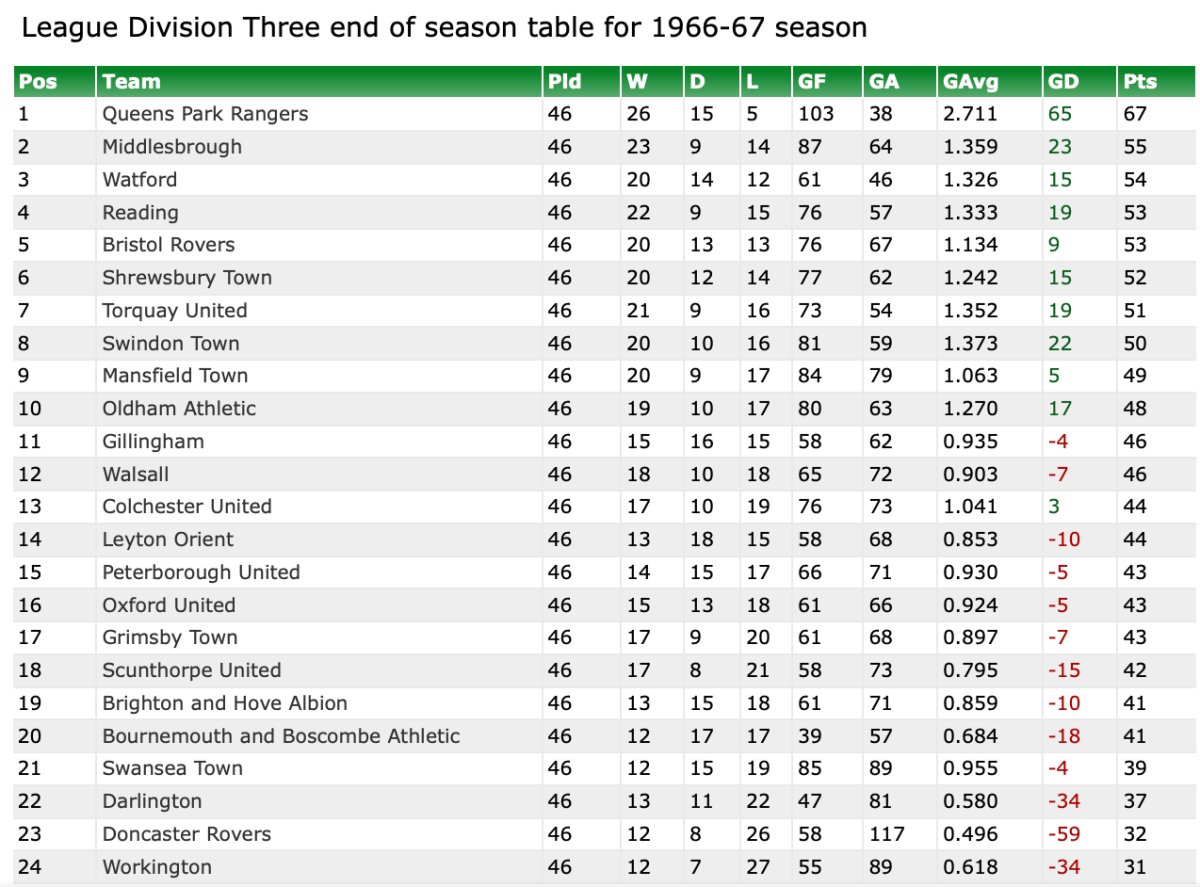The image size is (1200, 887).
Task: Sort the table by Pts header
Action: [1140, 82]
